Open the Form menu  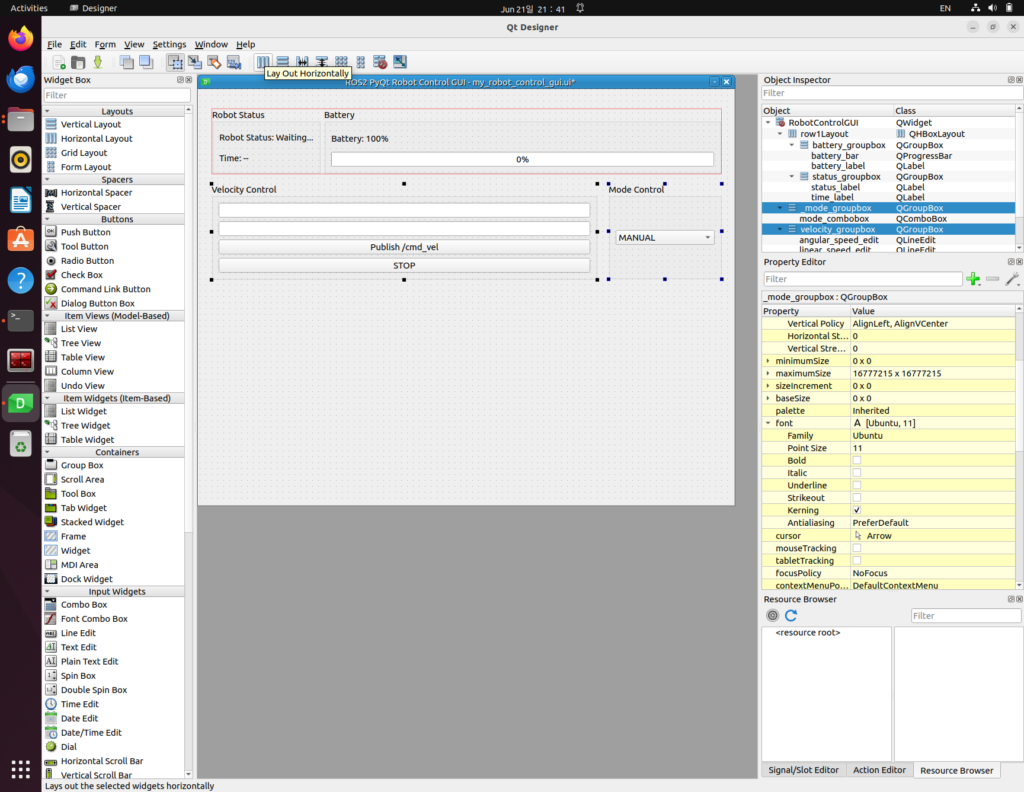[x=105, y=44]
